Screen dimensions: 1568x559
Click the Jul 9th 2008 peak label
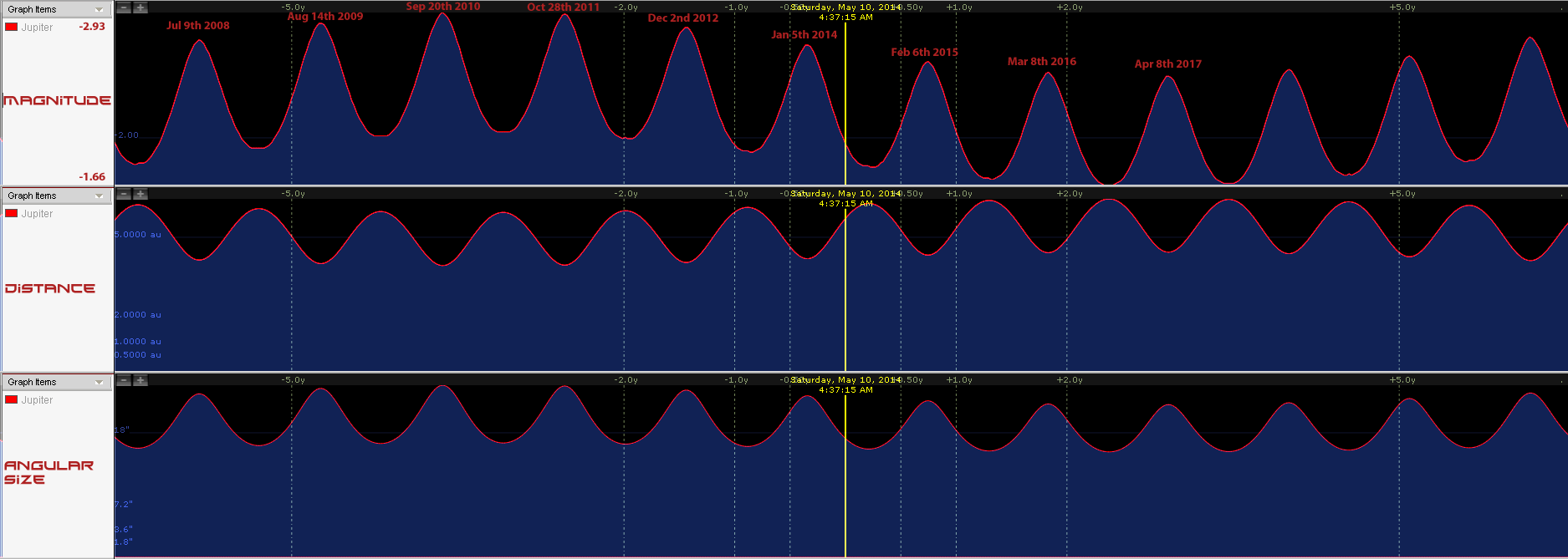pos(197,26)
